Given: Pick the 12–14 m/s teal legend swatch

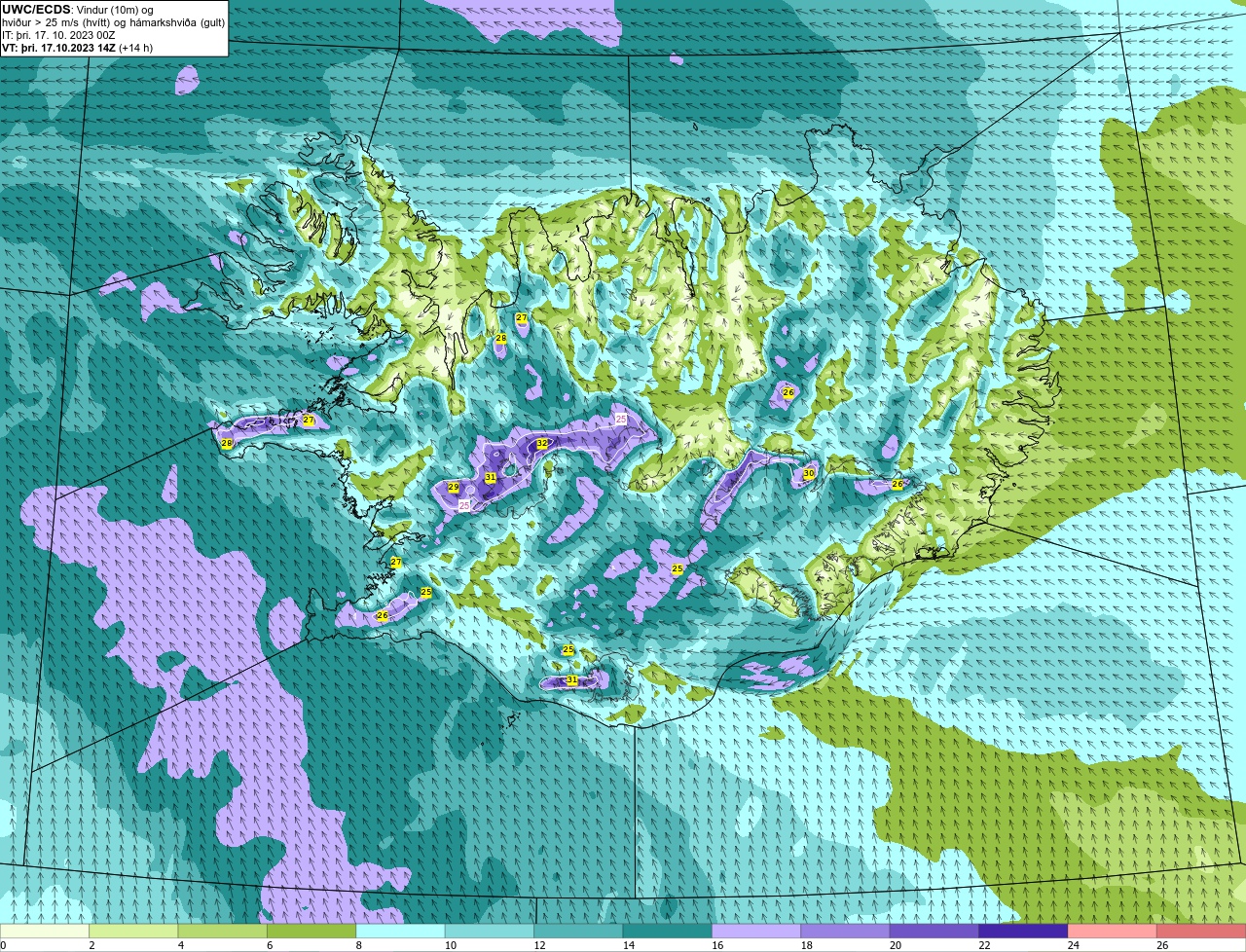Looking at the screenshot, I should coord(579,931).
